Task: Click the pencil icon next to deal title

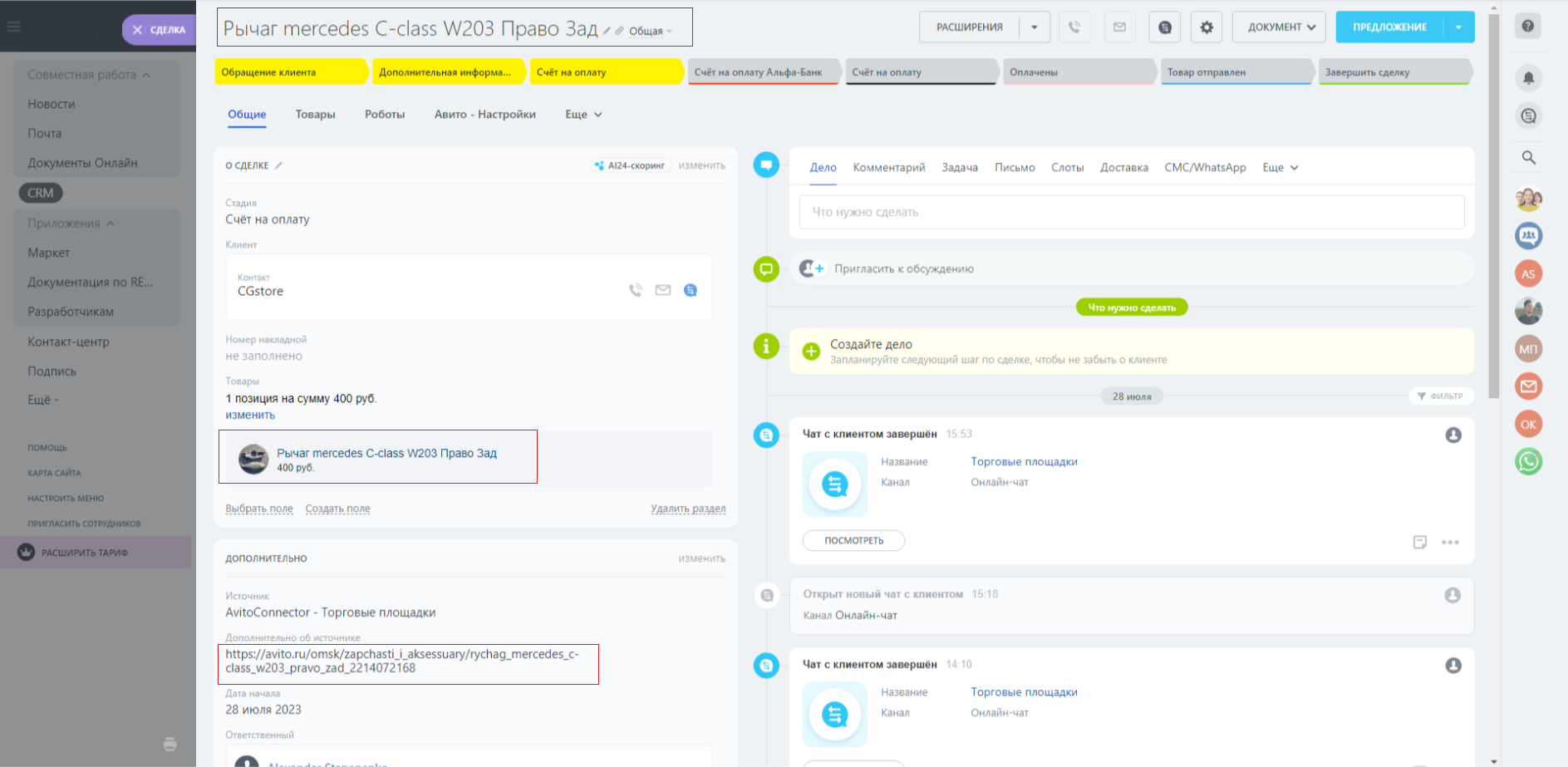Action: point(607,31)
